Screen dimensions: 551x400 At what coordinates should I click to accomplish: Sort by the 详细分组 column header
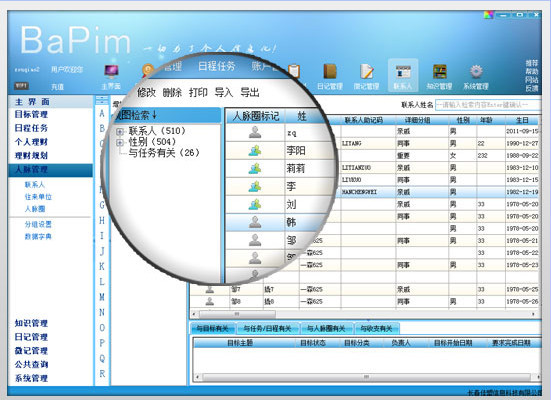(x=417, y=120)
